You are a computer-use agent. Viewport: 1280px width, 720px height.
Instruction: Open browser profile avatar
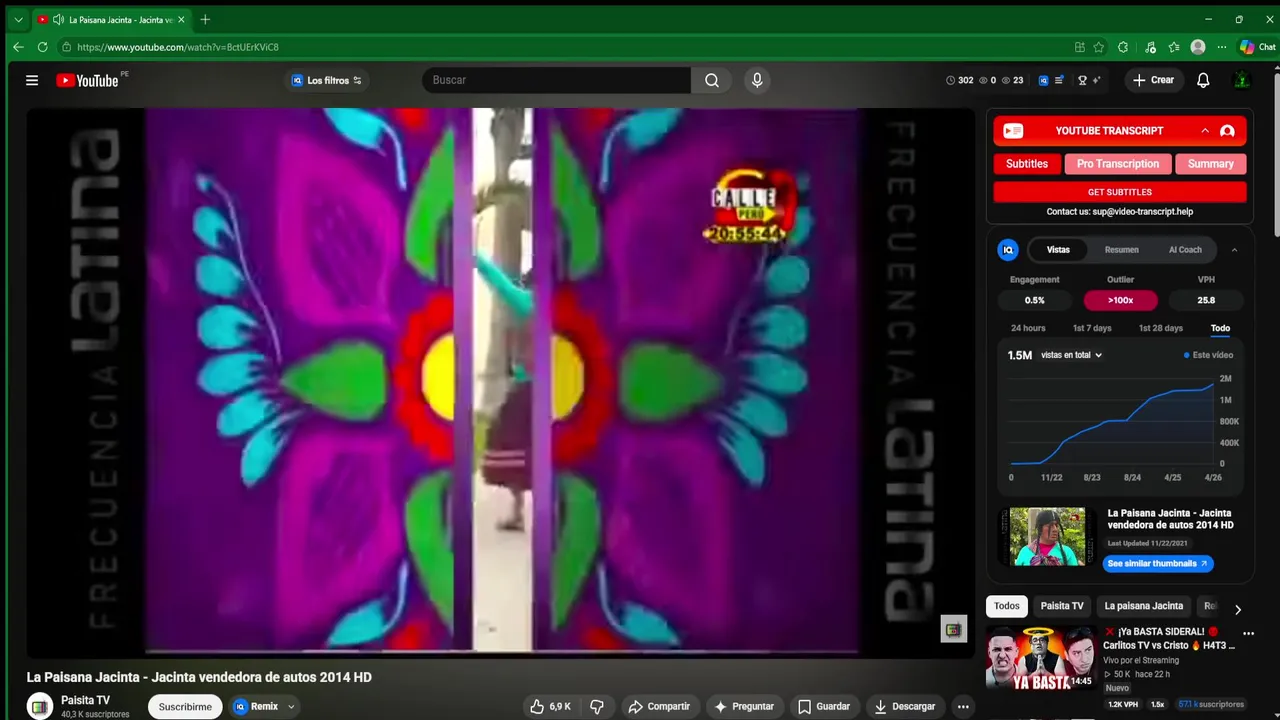(1198, 47)
